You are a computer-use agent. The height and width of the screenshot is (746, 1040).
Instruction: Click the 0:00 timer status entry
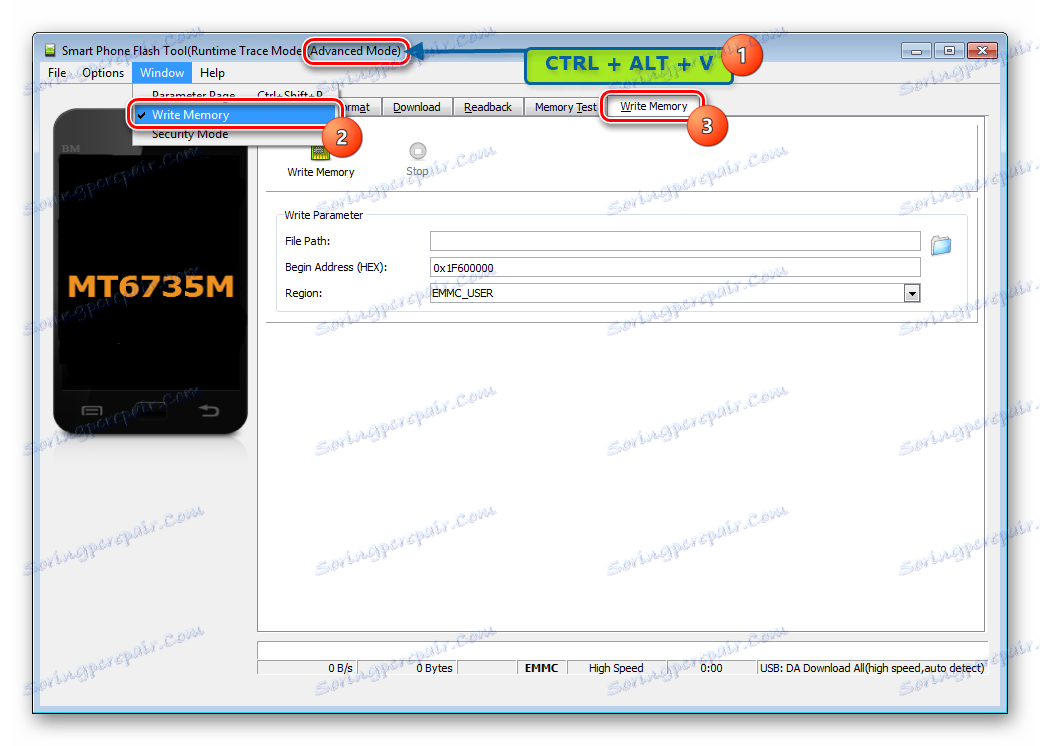(x=711, y=668)
